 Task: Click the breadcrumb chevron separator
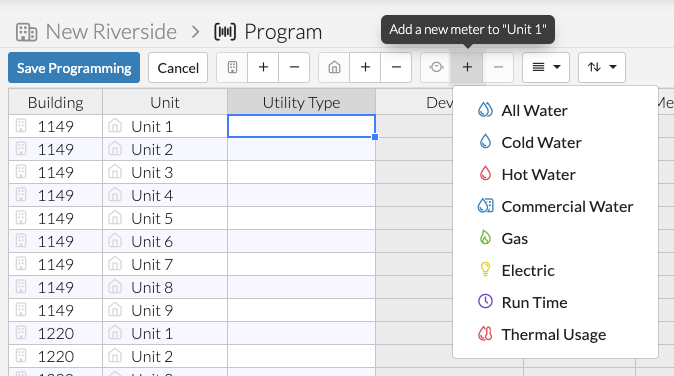pos(196,32)
